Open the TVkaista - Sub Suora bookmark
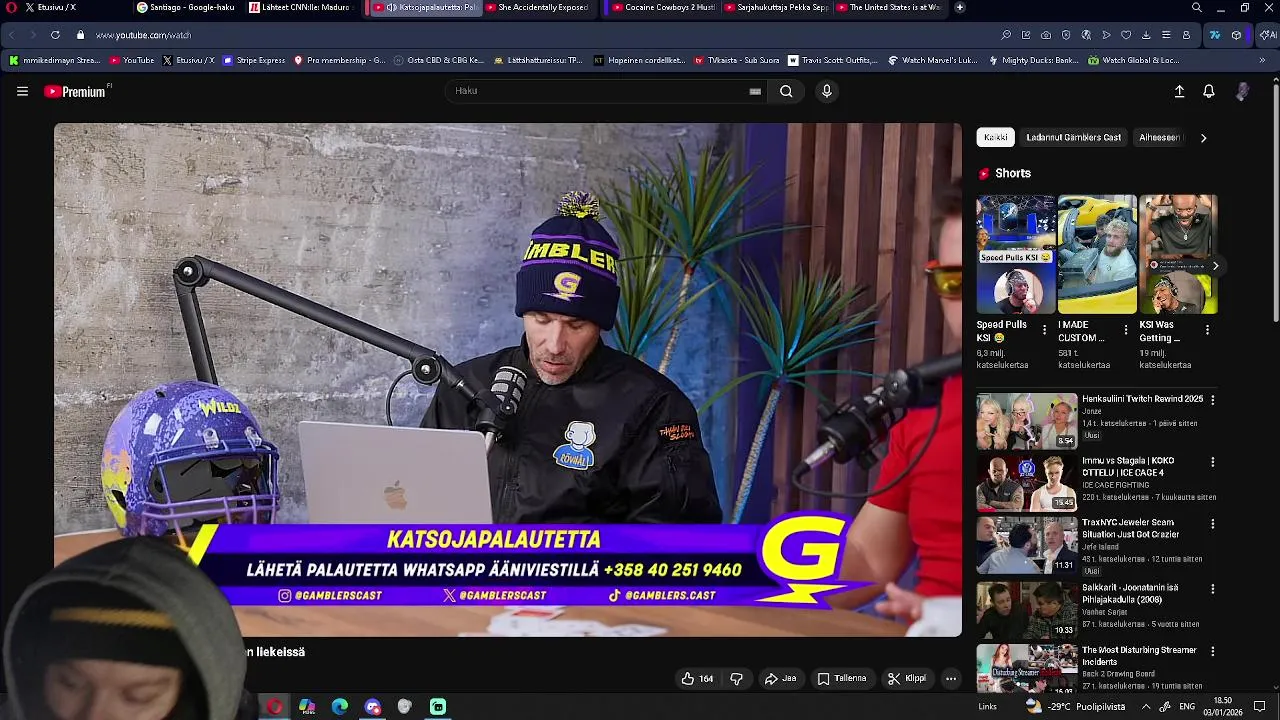Image resolution: width=1280 pixels, height=720 pixels. [x=737, y=60]
